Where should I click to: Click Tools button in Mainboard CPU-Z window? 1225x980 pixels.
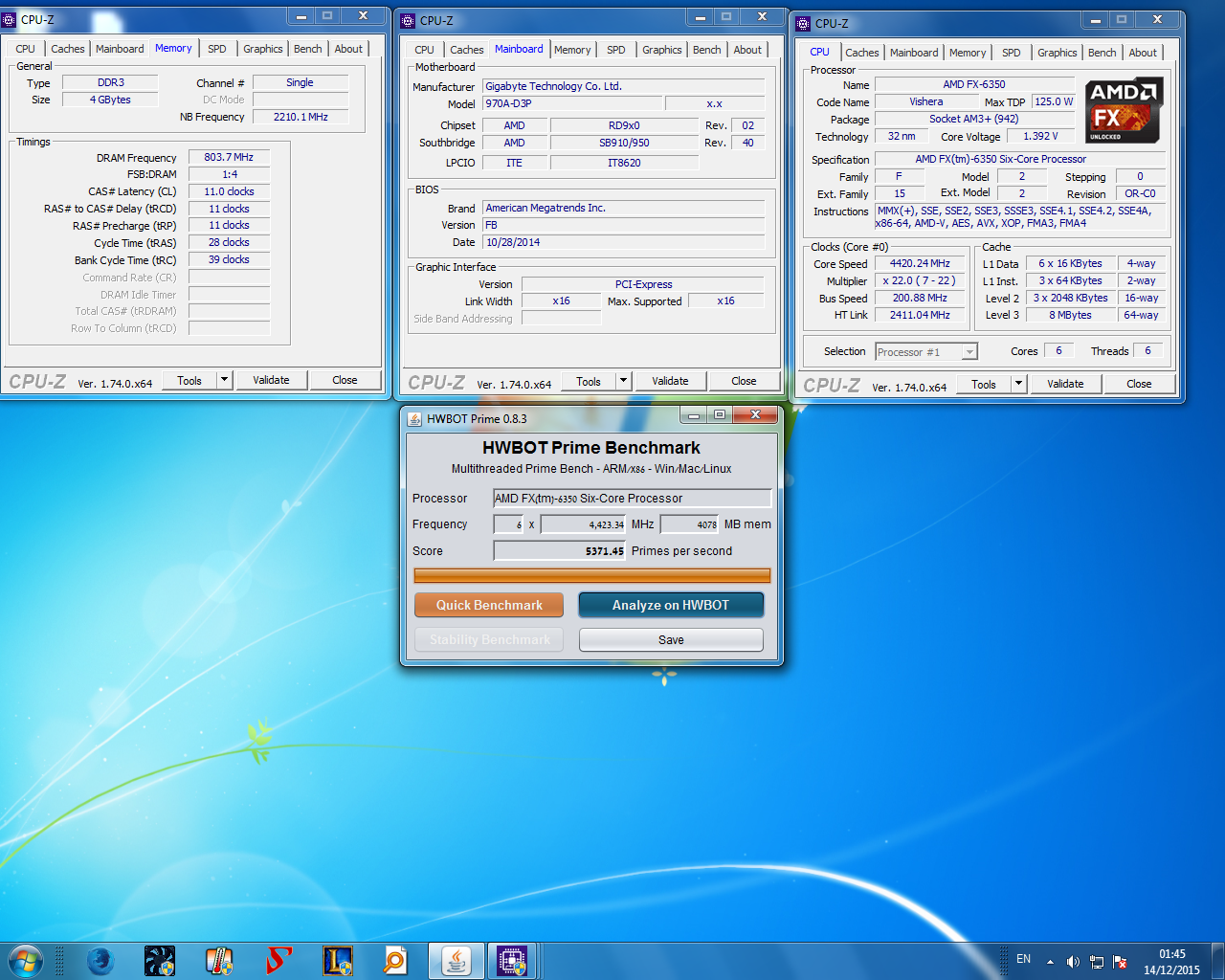[589, 381]
